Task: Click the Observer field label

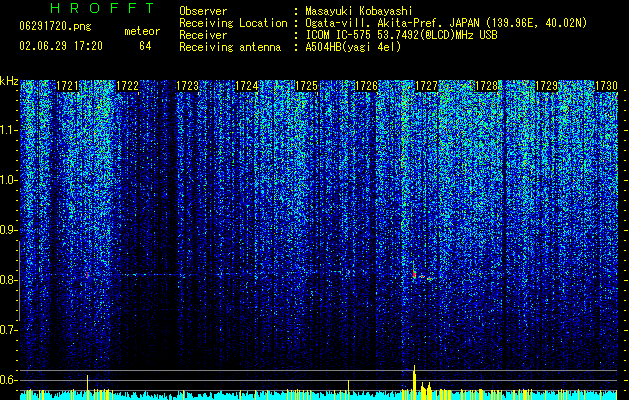Action: click(203, 11)
